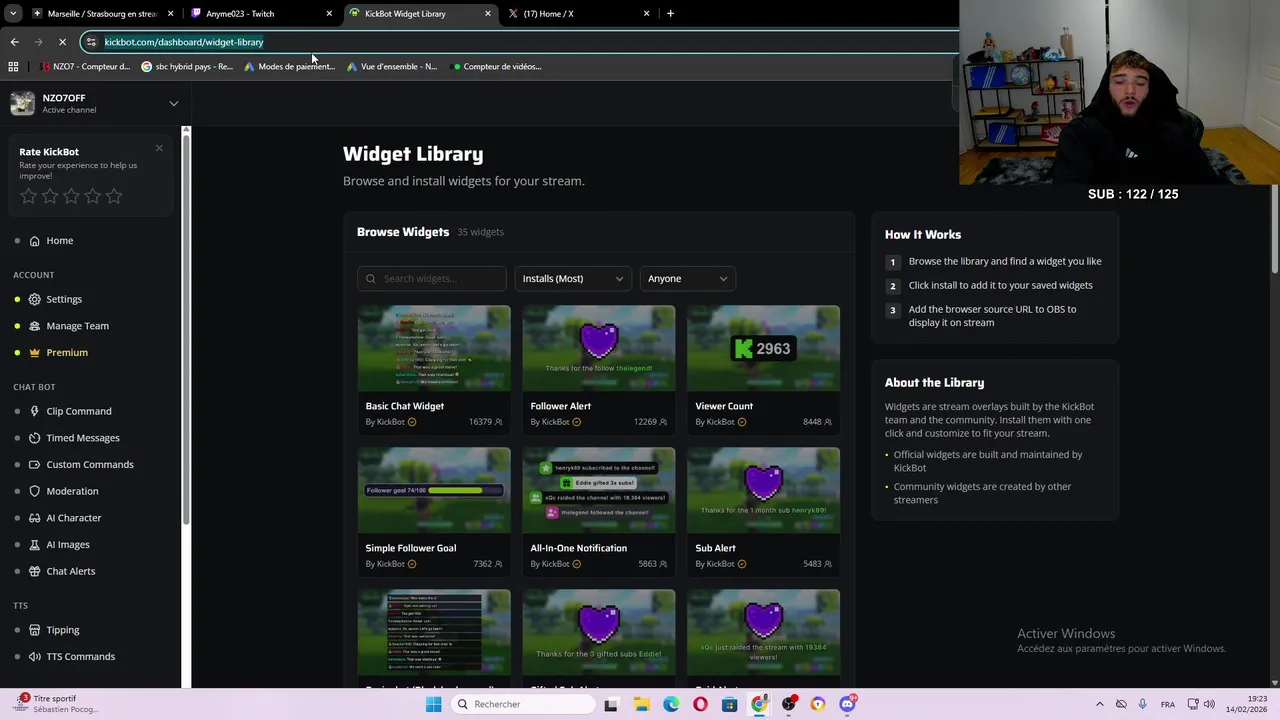
Task: Rate KickBot three stars
Action: (71, 196)
